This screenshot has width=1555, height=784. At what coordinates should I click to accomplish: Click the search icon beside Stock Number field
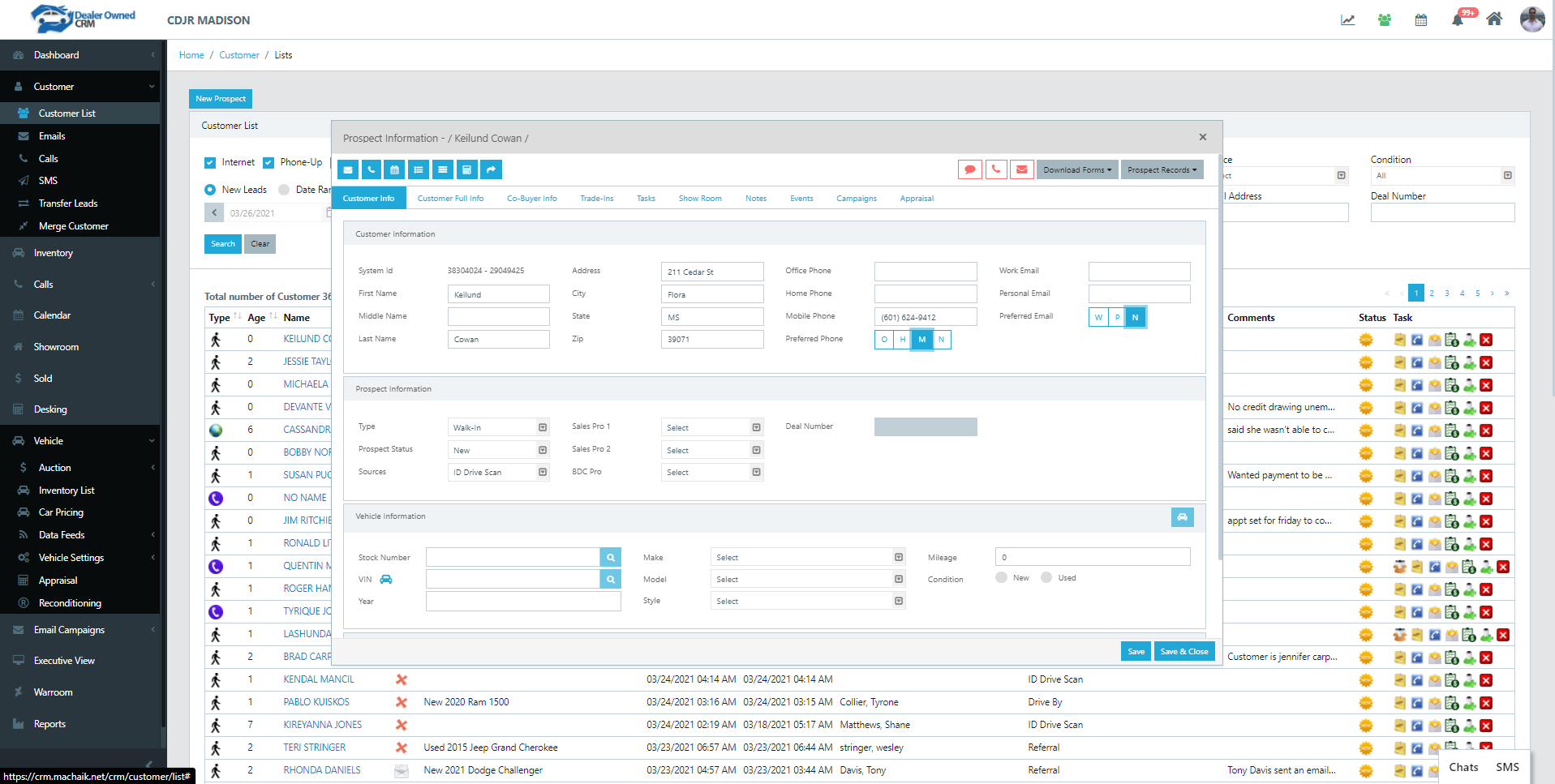(611, 558)
